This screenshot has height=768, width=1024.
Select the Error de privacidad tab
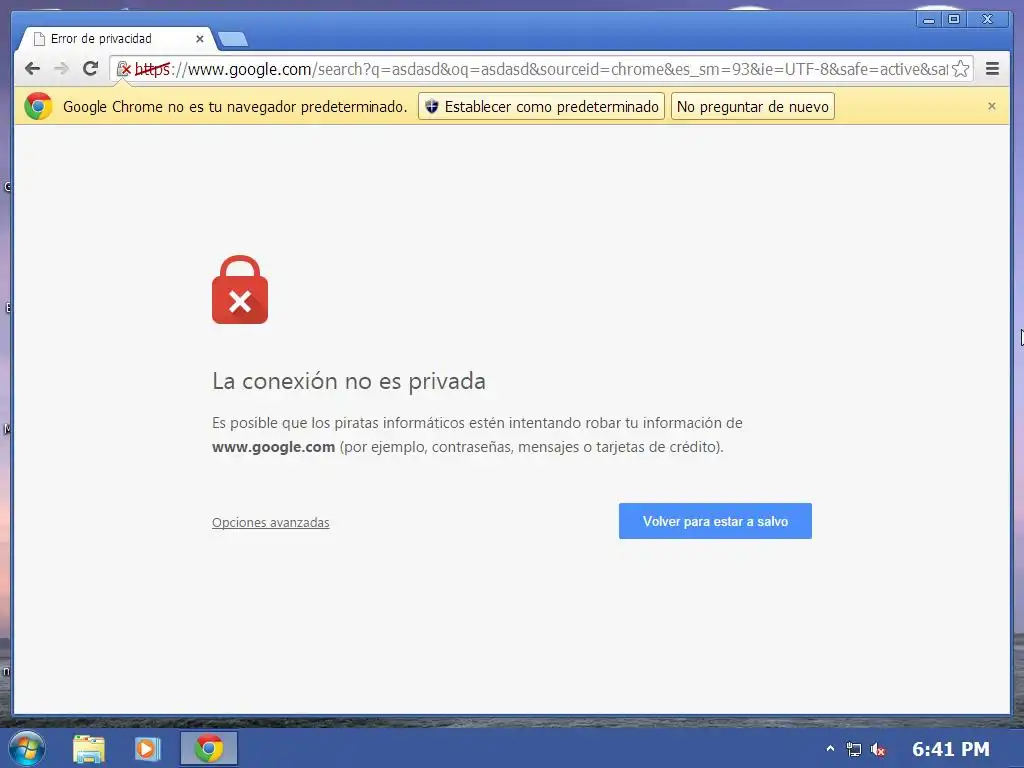(115, 39)
